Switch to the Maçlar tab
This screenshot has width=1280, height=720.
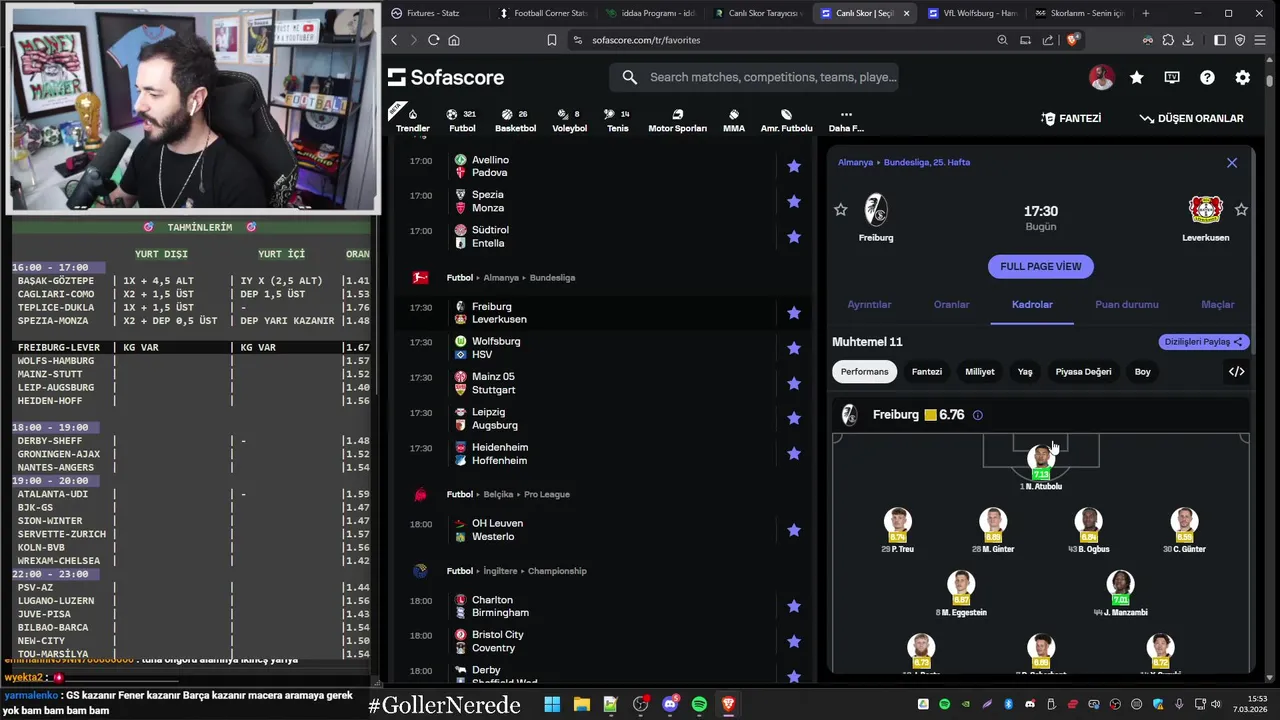[x=1217, y=304]
